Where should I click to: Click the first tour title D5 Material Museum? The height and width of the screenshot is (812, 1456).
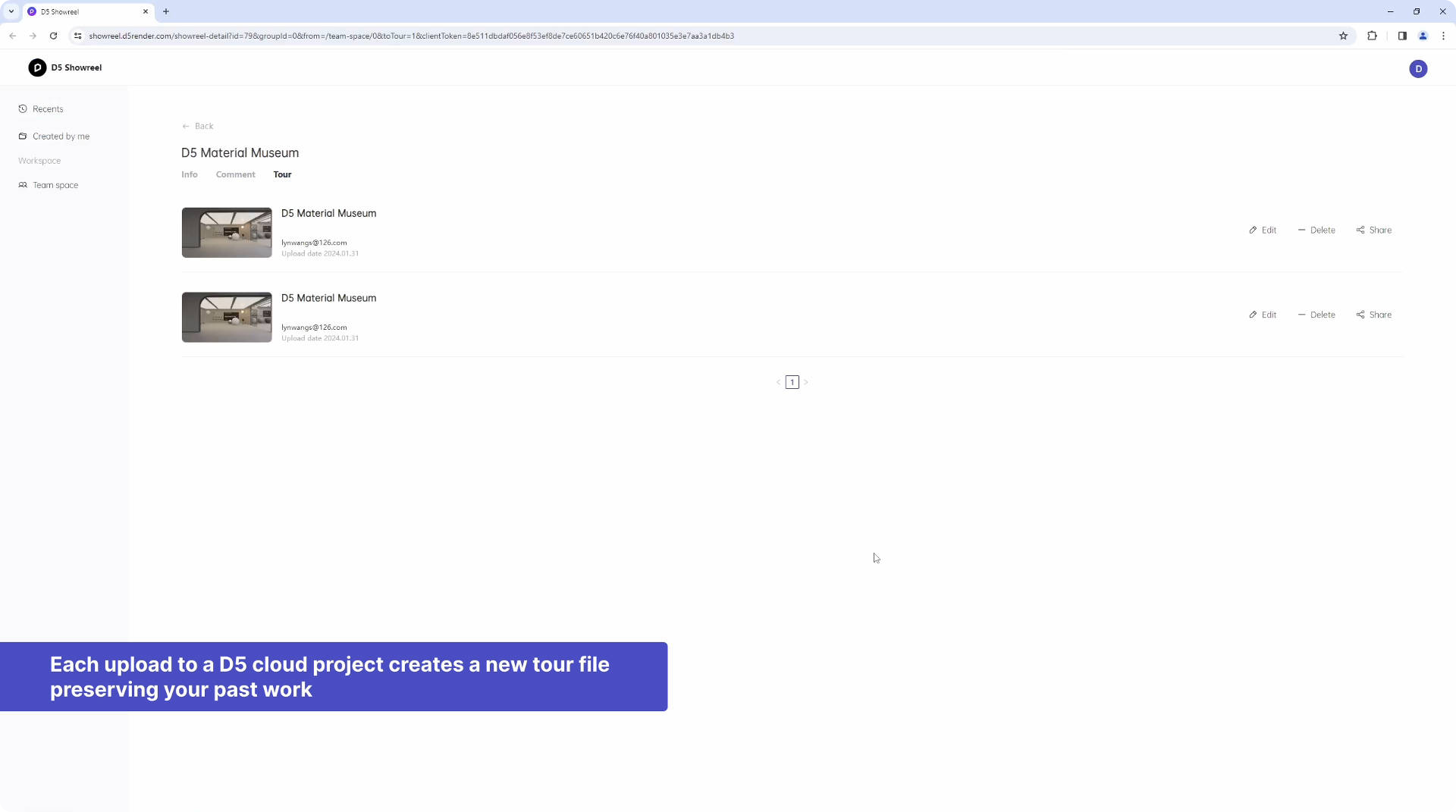328,214
